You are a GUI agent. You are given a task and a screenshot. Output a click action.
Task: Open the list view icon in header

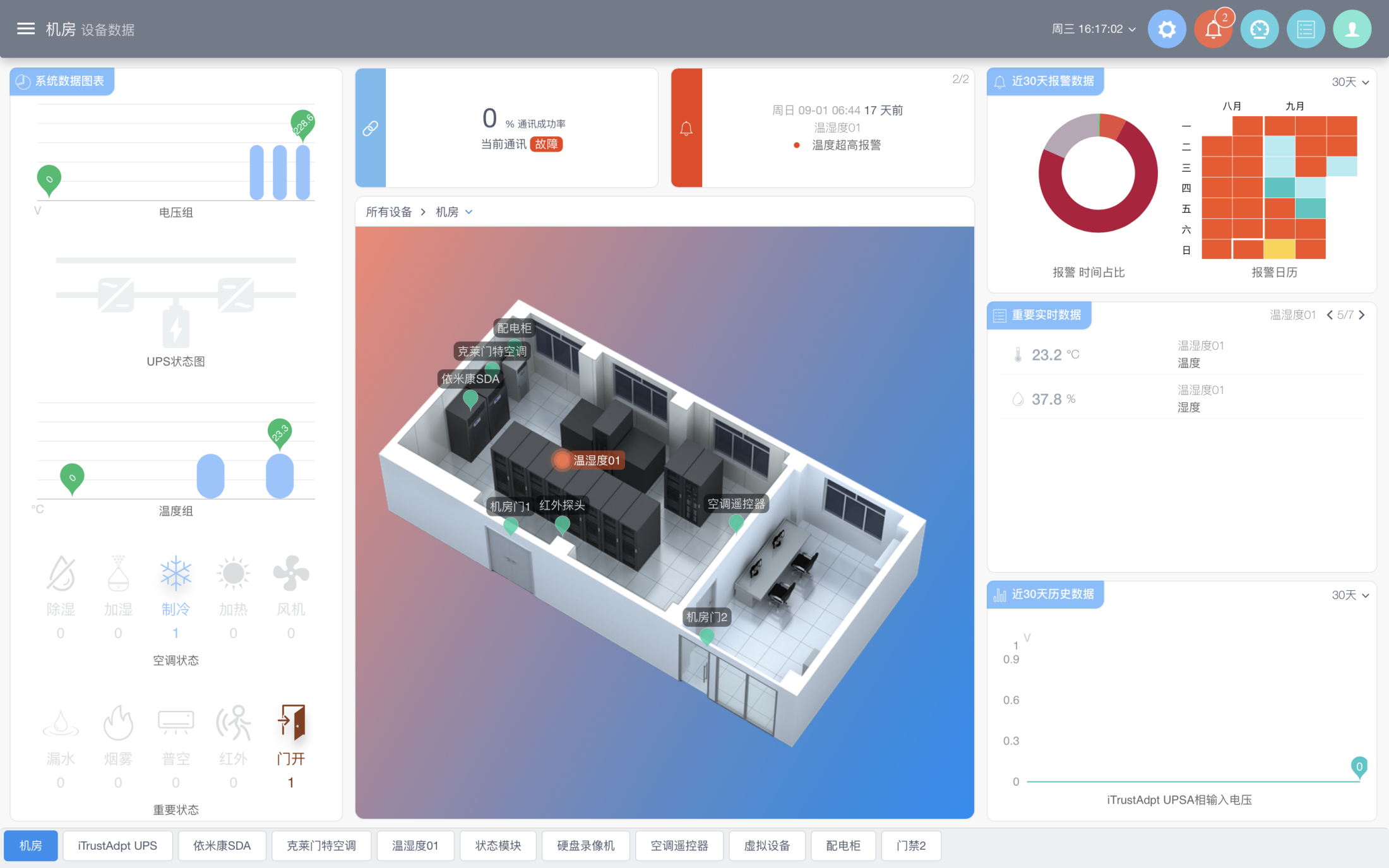(x=1305, y=29)
